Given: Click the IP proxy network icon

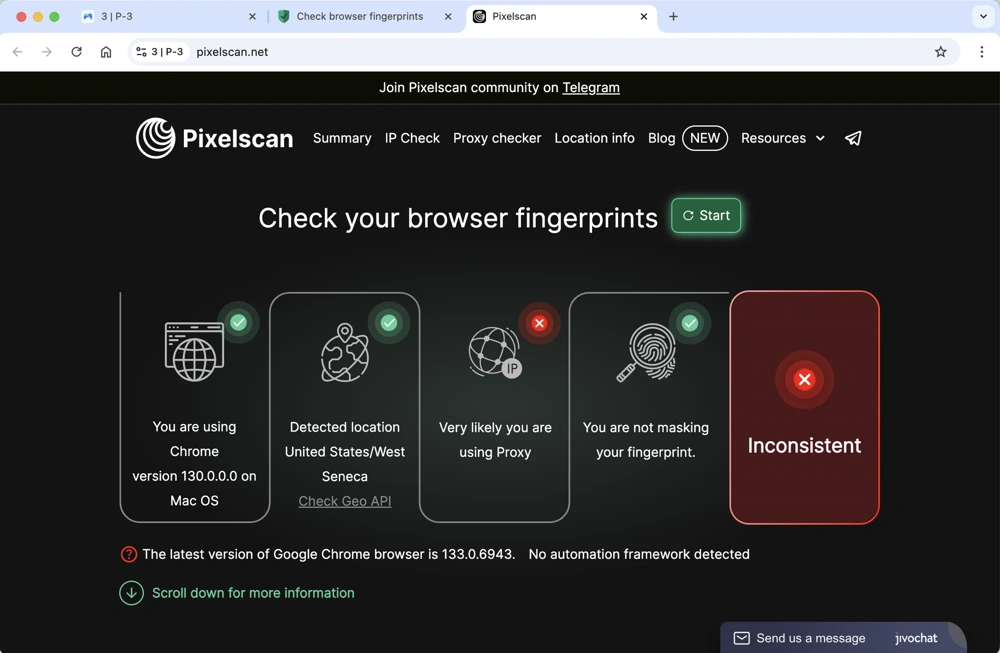Looking at the screenshot, I should click(495, 353).
